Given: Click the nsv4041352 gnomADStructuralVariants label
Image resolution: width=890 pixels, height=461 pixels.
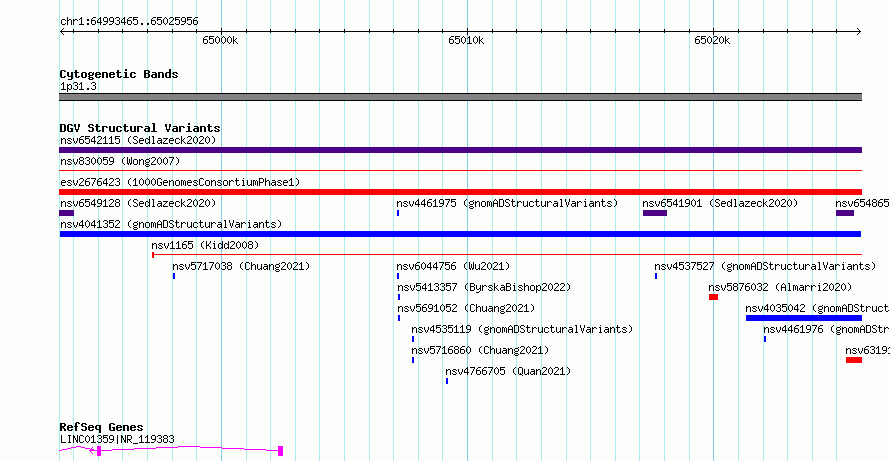Looking at the screenshot, I should (171, 224).
